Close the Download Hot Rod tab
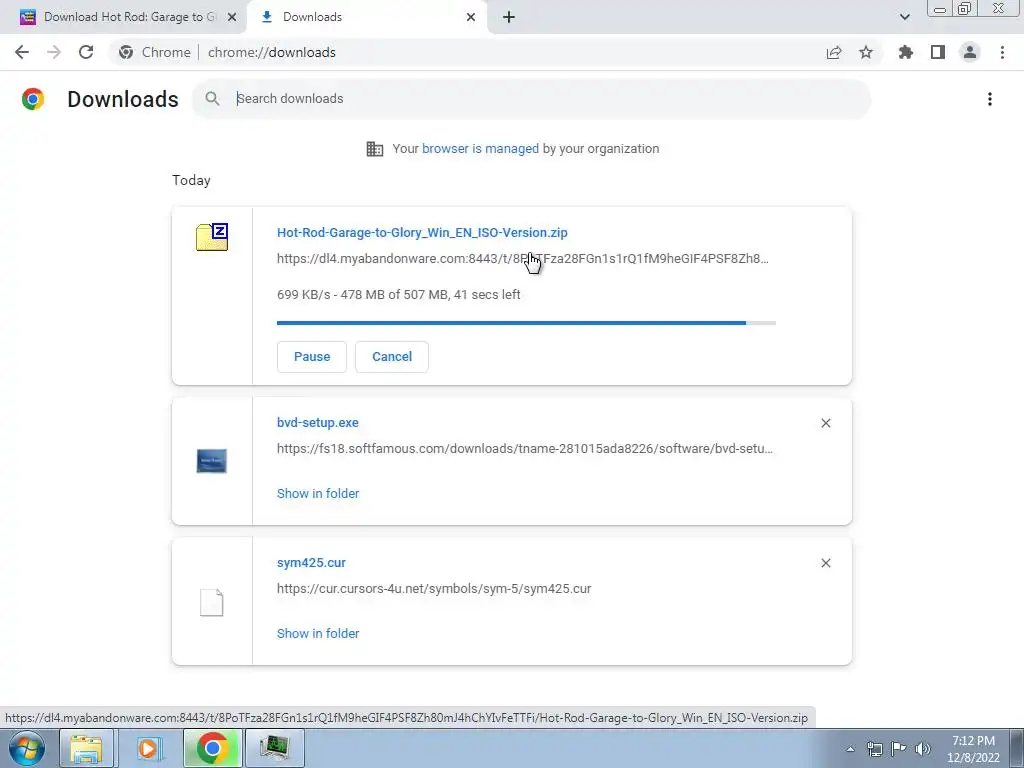Image resolution: width=1024 pixels, height=768 pixels. [232, 17]
